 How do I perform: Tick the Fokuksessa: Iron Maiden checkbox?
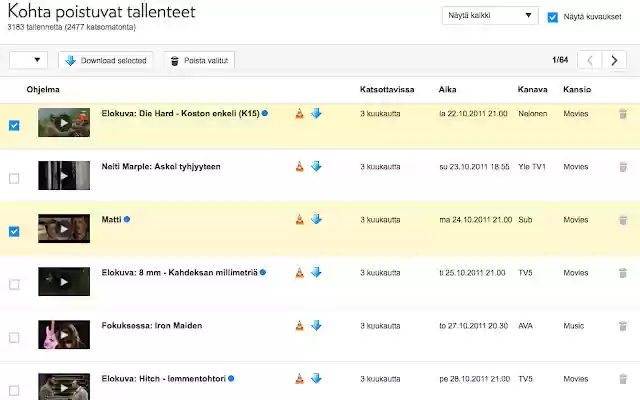pyautogui.click(x=14, y=338)
